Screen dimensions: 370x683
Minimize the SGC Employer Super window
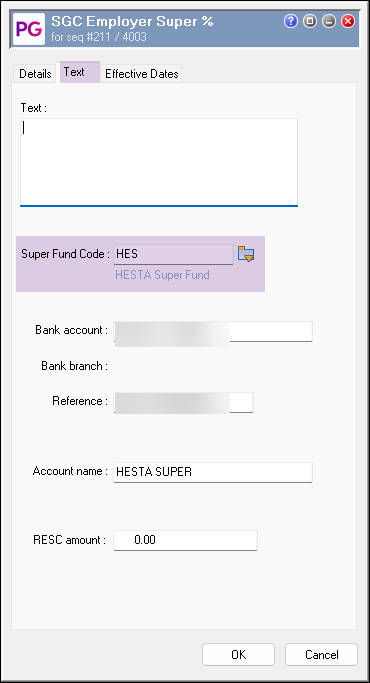329,21
